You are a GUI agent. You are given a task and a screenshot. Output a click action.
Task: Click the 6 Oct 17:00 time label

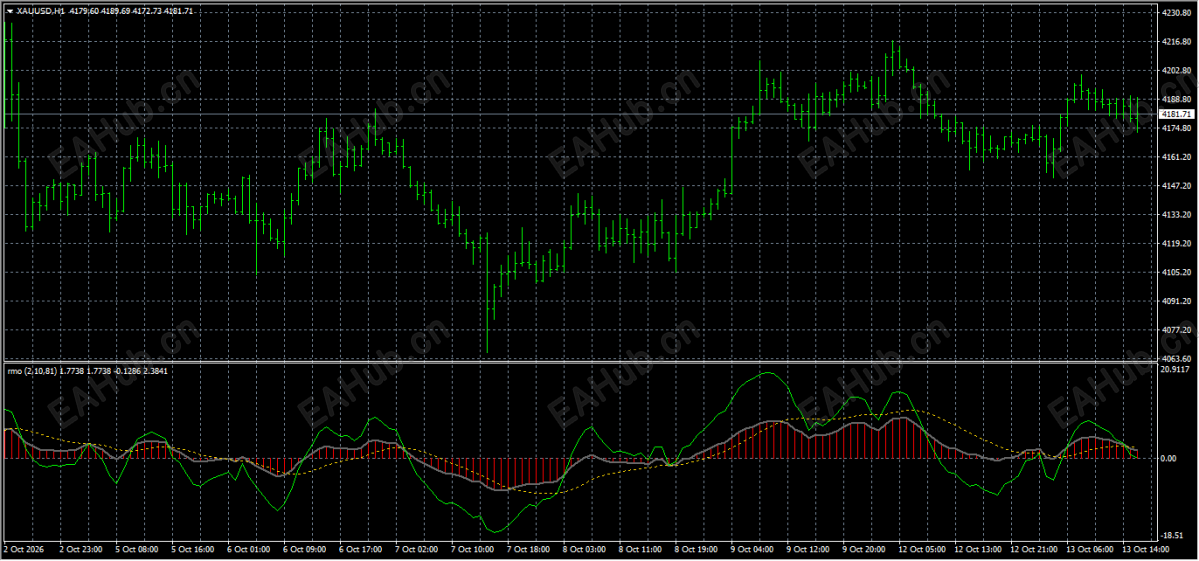point(360,549)
